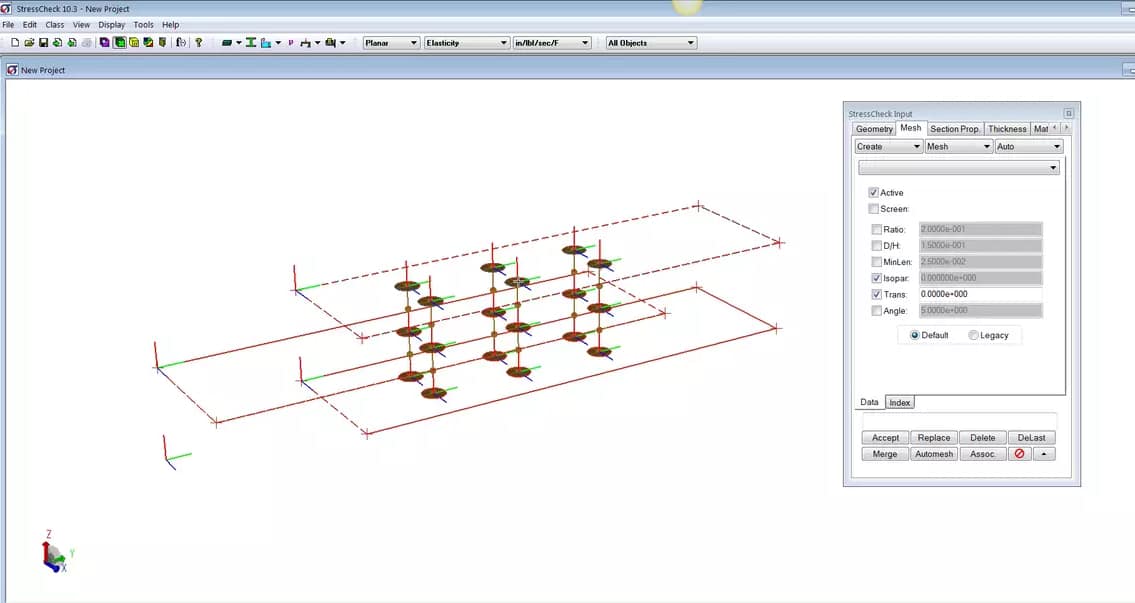Open an existing project via the folder icon
The image size is (1135, 603).
click(28, 43)
